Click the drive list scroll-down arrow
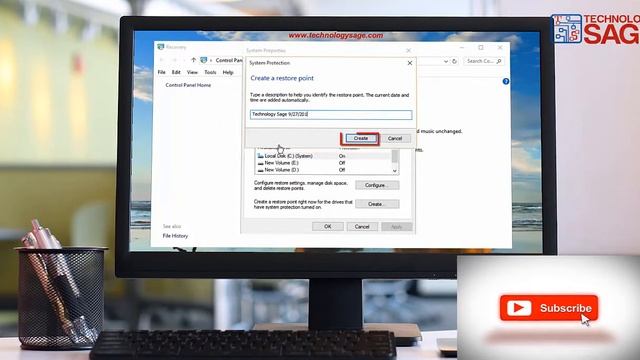Screen dimensions: 640x360 pyautogui.click(x=395, y=171)
